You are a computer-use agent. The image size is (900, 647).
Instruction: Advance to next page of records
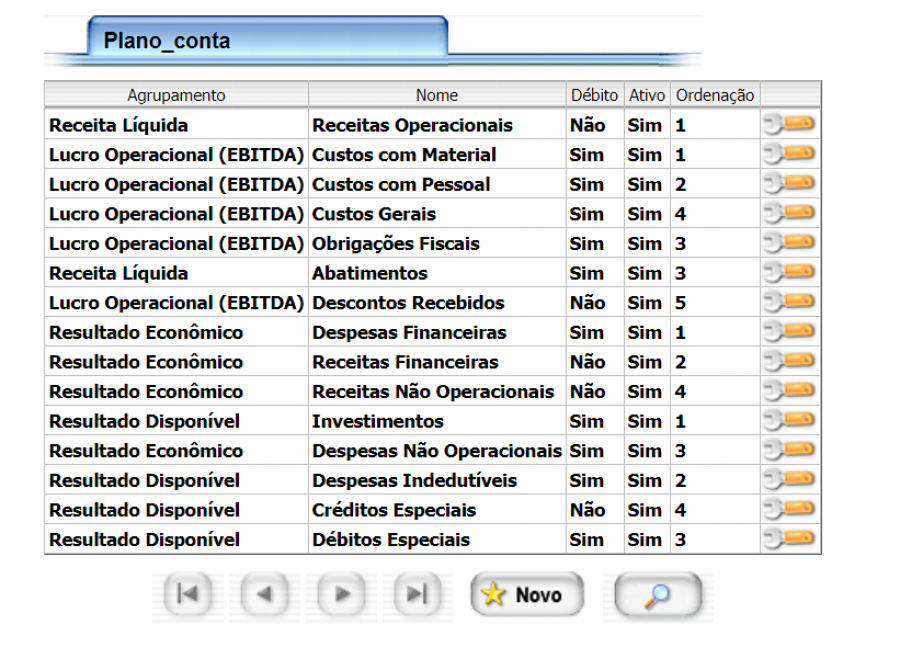(342, 595)
